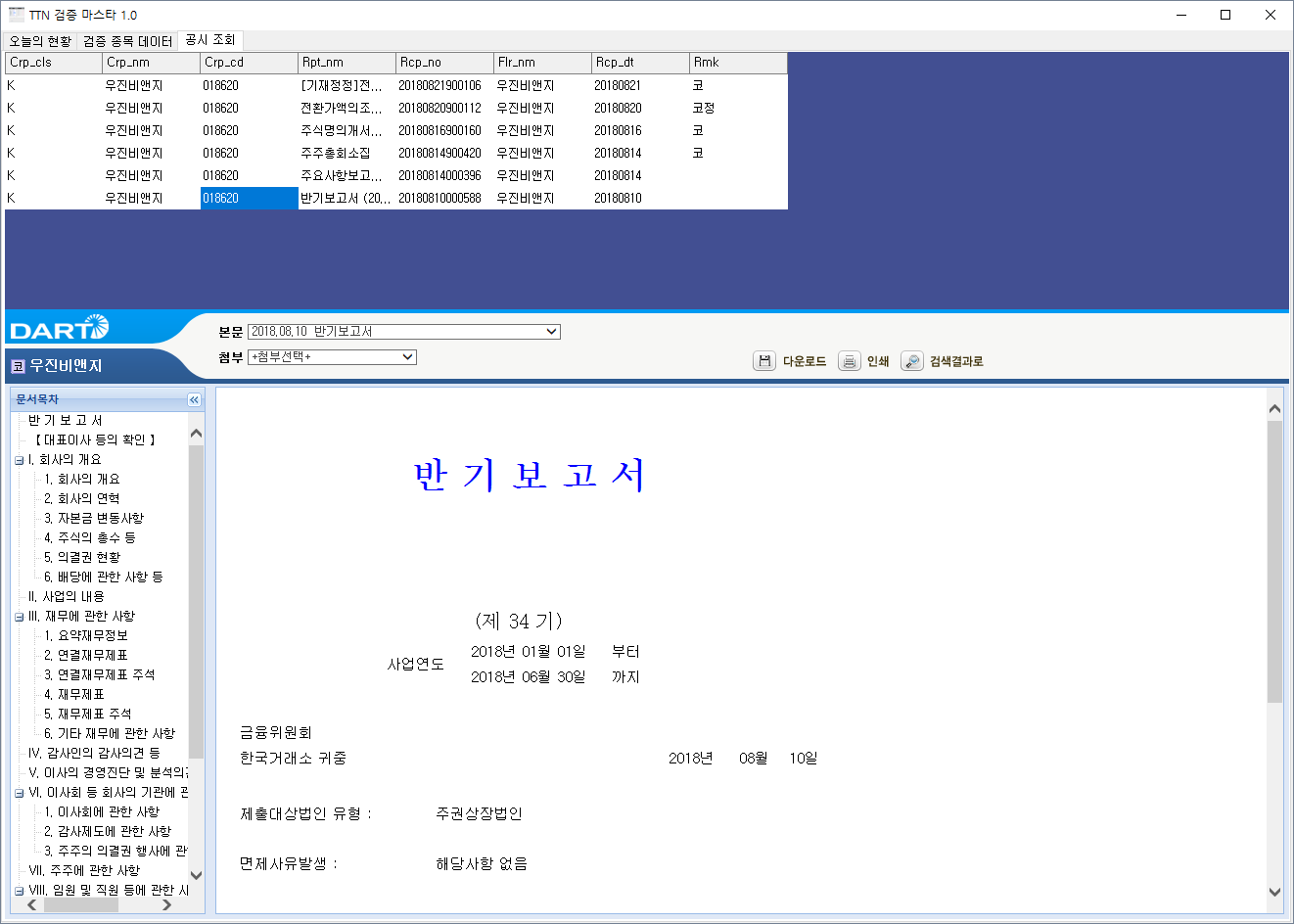Open 2. 감사제도에 관한 사항 item
1294x924 pixels.
(107, 832)
